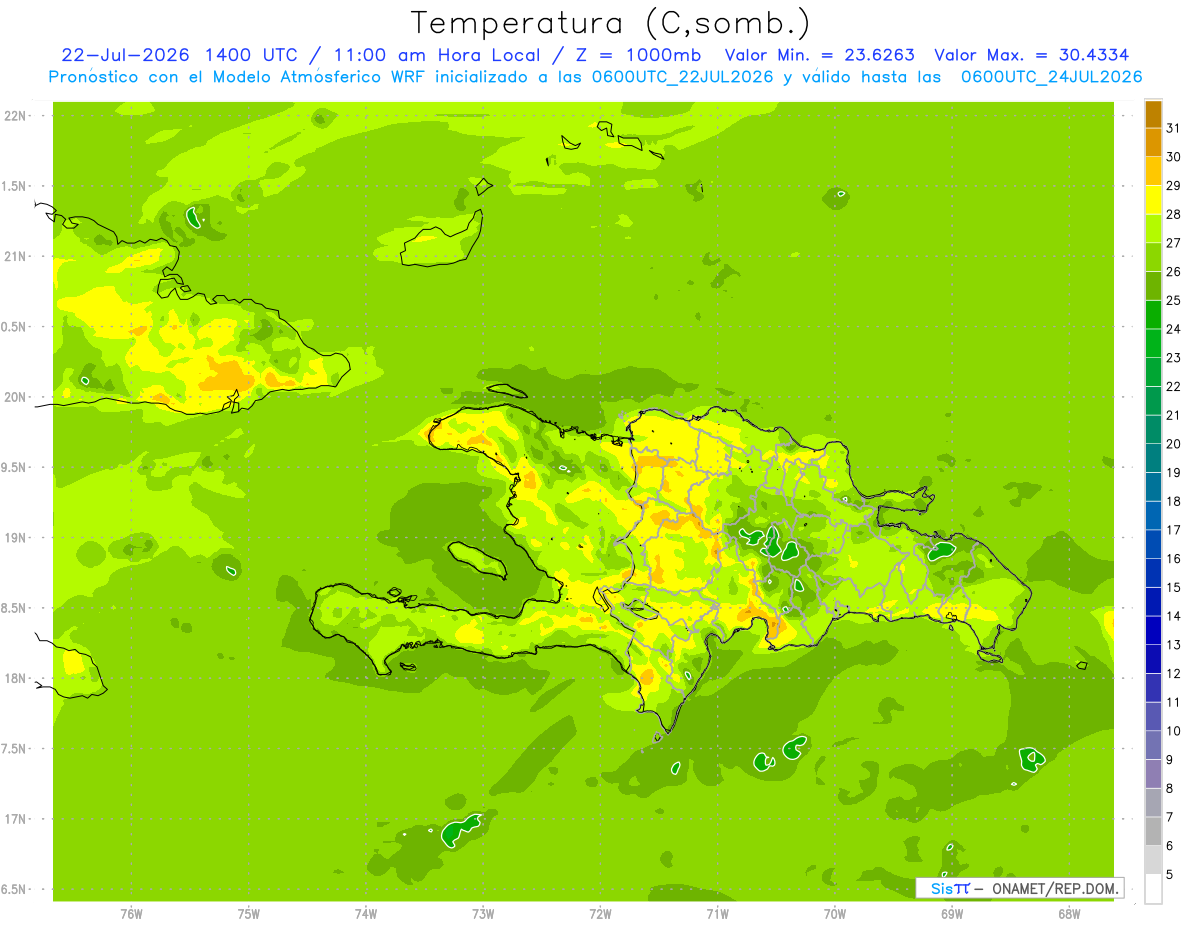1200x927 pixels.
Task: Click the '73W' longitude label
Action: (483, 914)
